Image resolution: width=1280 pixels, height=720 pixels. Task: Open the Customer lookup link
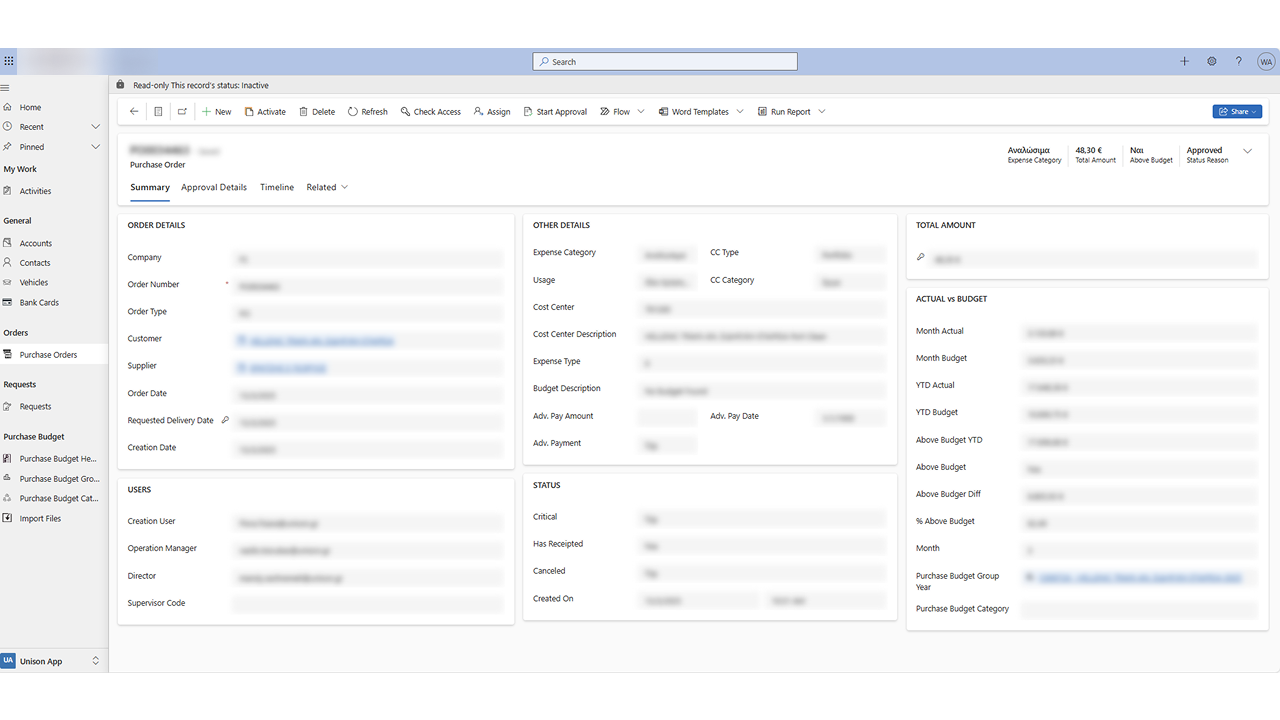[x=320, y=341]
